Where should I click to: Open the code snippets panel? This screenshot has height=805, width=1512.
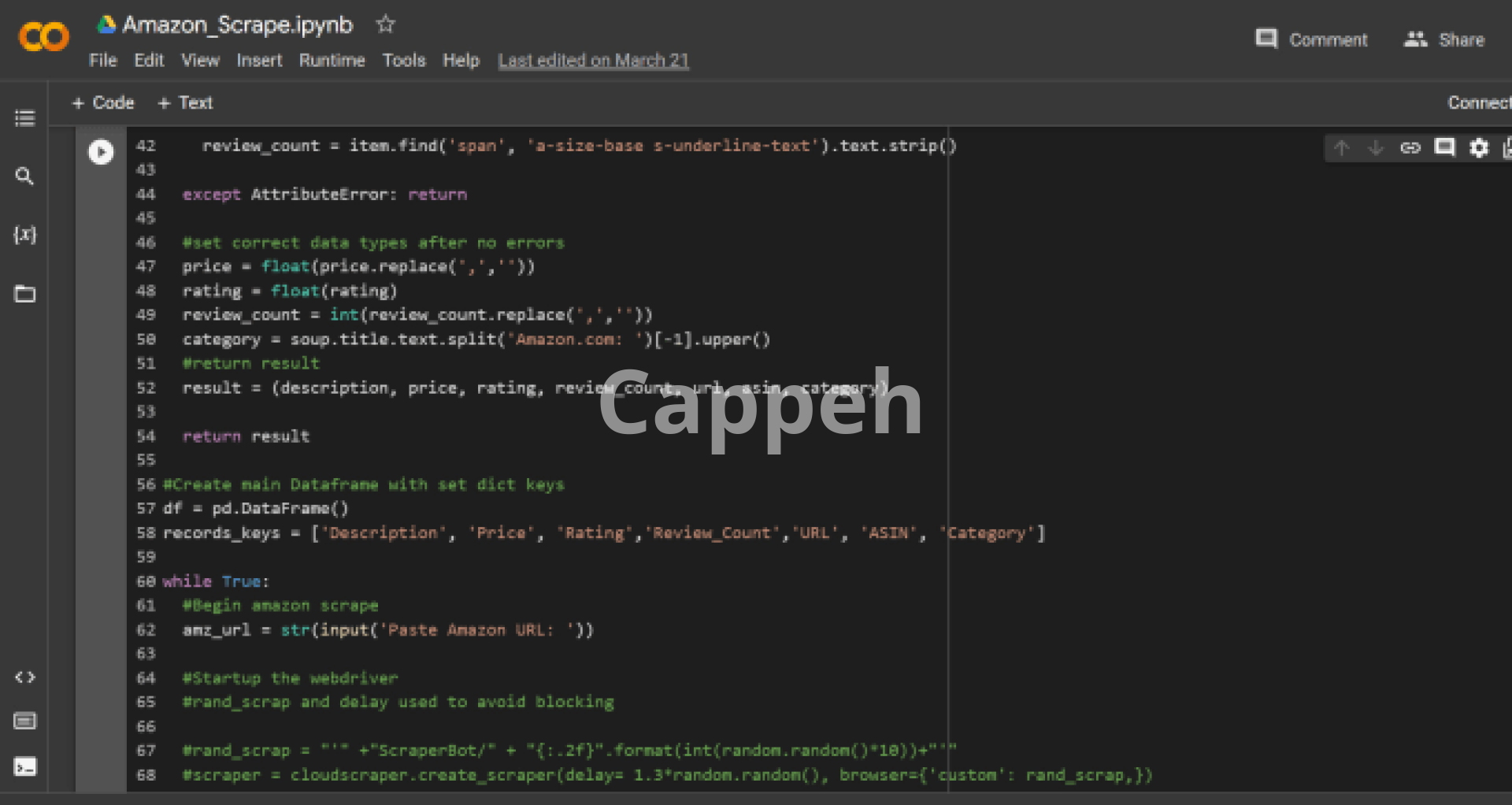(x=25, y=677)
